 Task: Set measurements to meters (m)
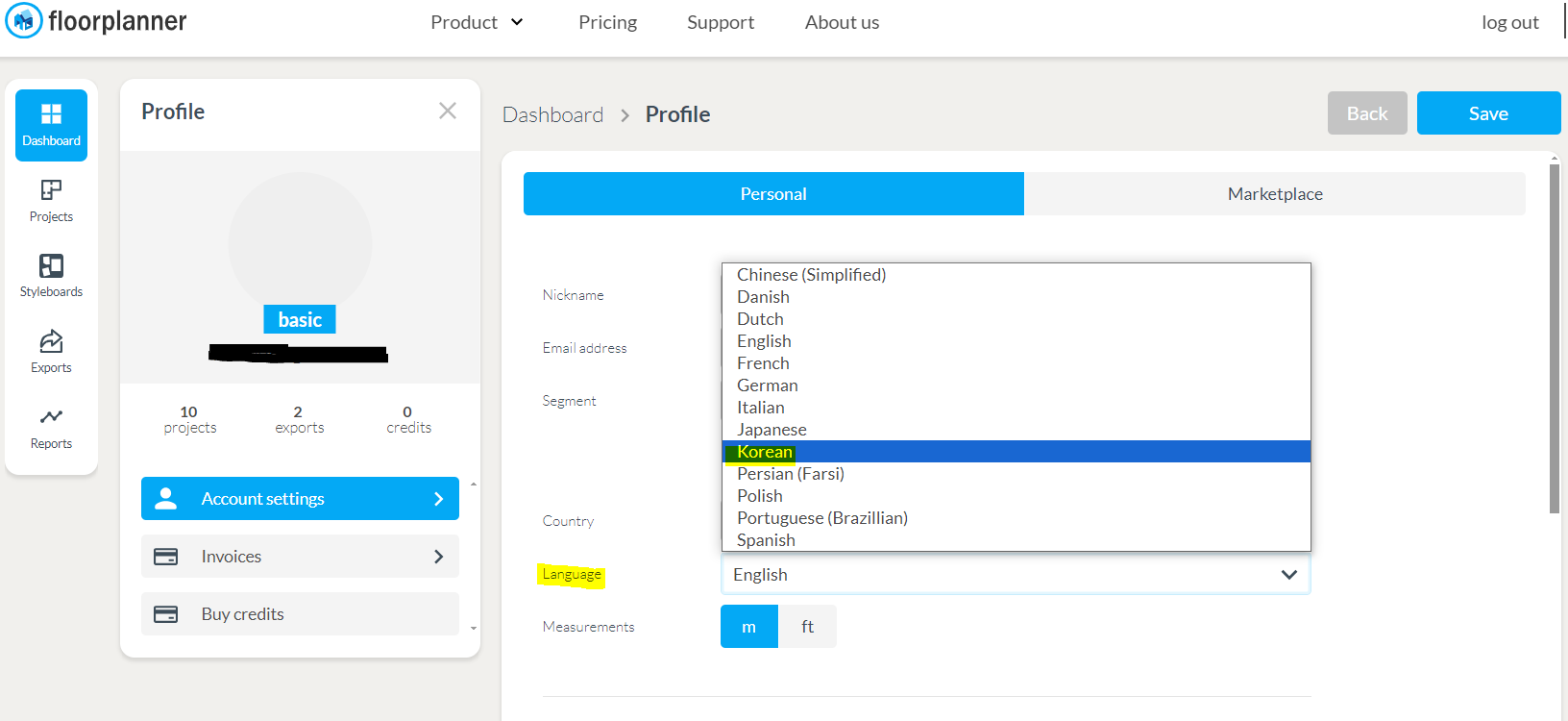pos(749,627)
